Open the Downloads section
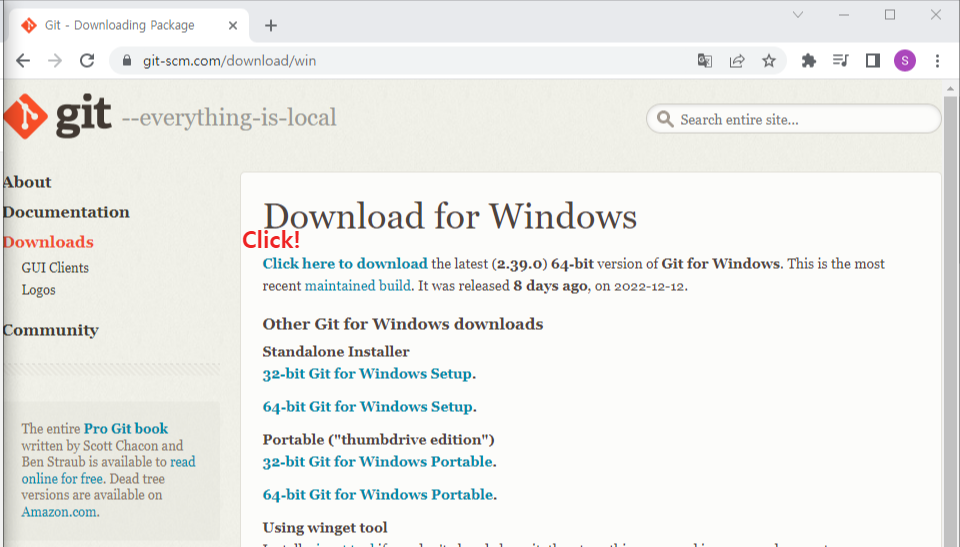This screenshot has height=547, width=960. [x=48, y=242]
